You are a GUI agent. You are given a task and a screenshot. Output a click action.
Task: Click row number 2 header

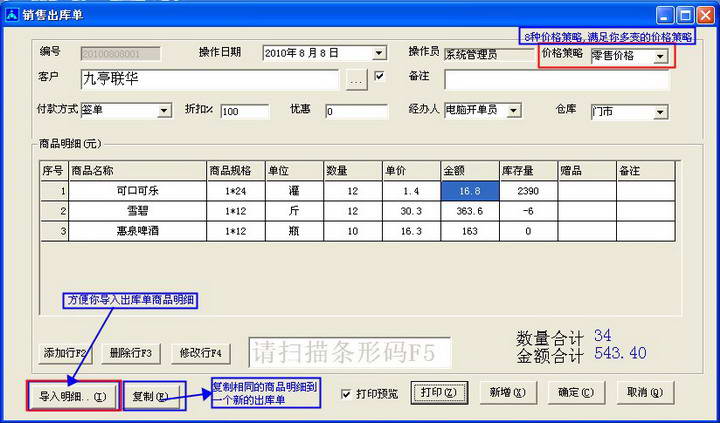tap(54, 211)
